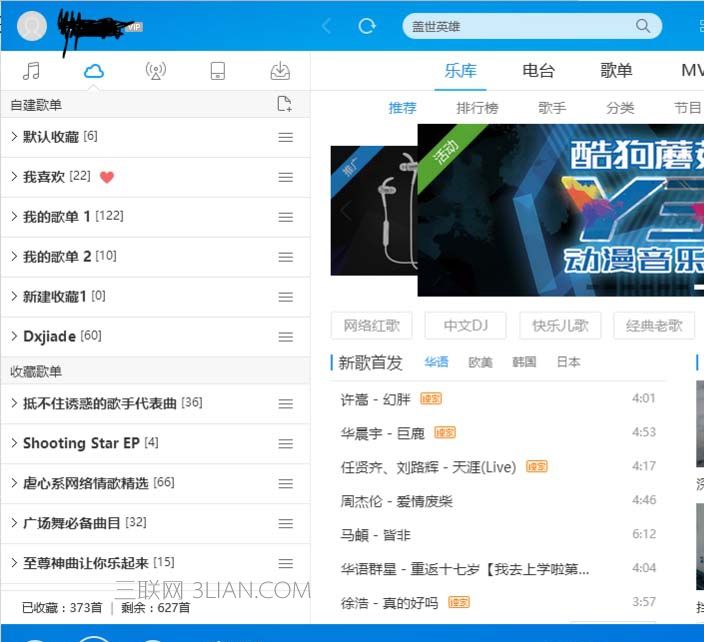Expand the 我的歌单 2 playlist

(x=14, y=256)
